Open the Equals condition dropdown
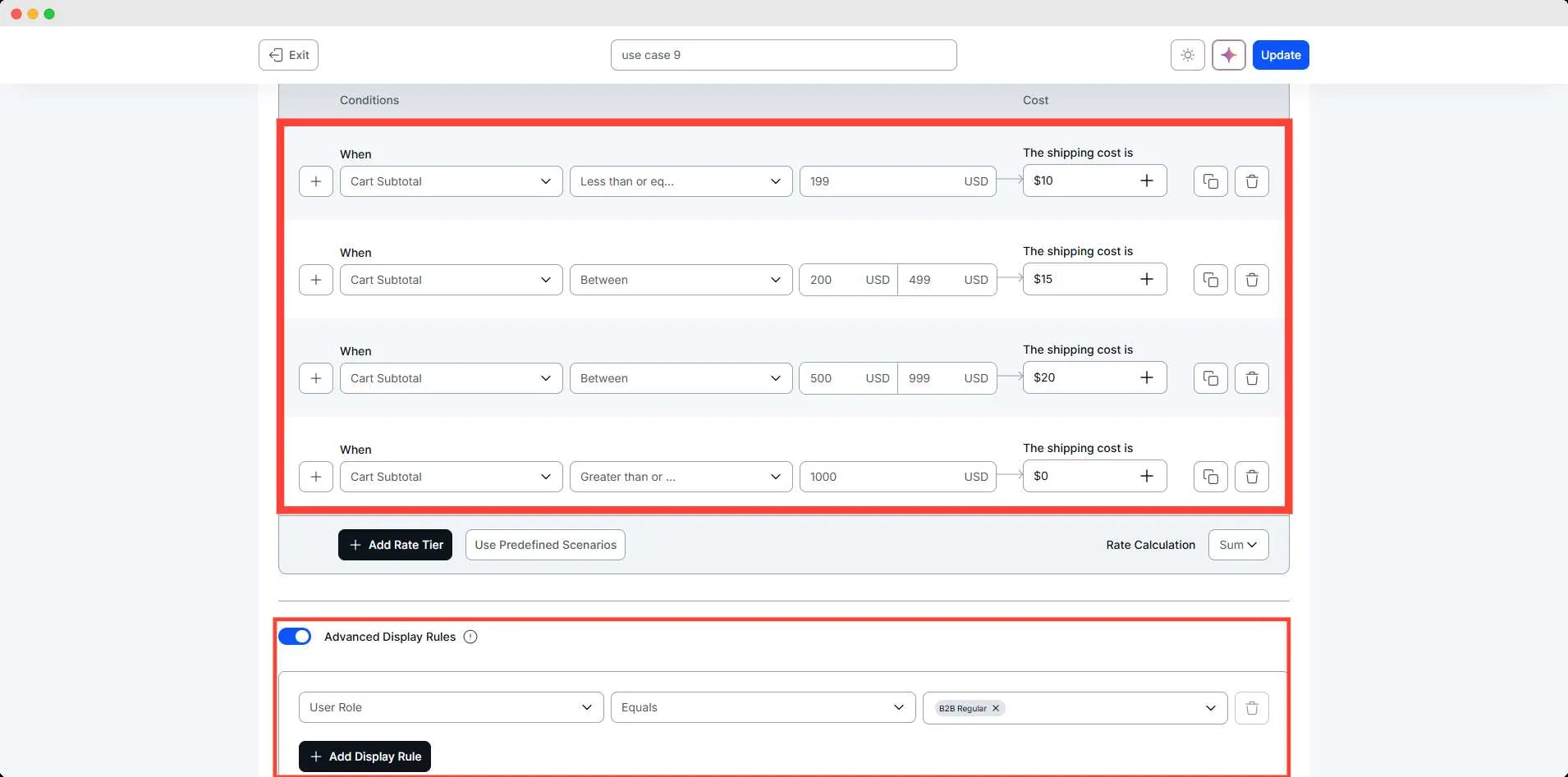Image resolution: width=1568 pixels, height=777 pixels. click(763, 706)
